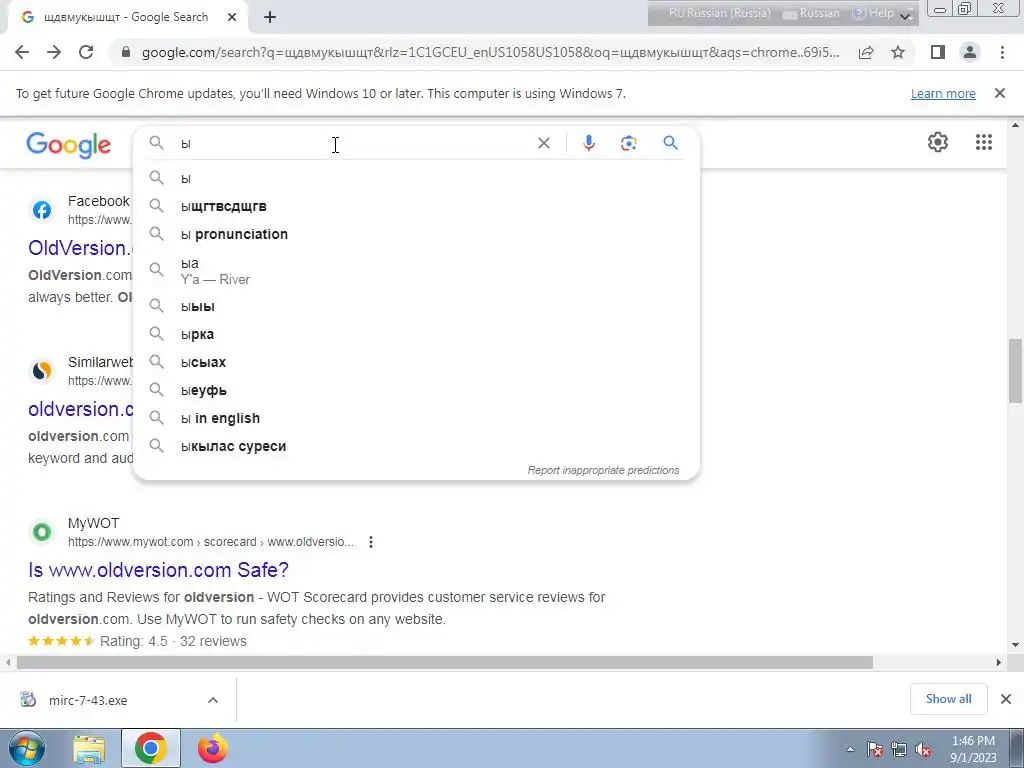
Task: Open Google apps grid
Action: pyautogui.click(x=984, y=142)
